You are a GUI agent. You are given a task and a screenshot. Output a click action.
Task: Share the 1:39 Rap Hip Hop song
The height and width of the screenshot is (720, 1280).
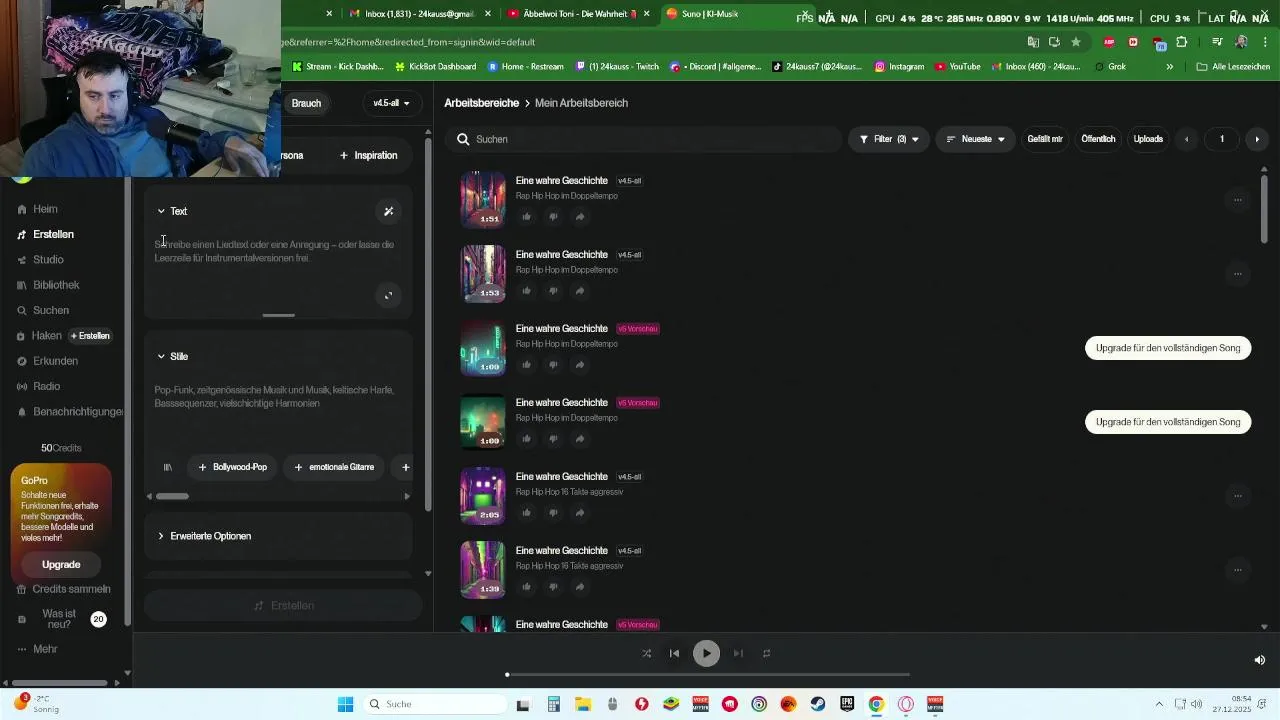[580, 587]
